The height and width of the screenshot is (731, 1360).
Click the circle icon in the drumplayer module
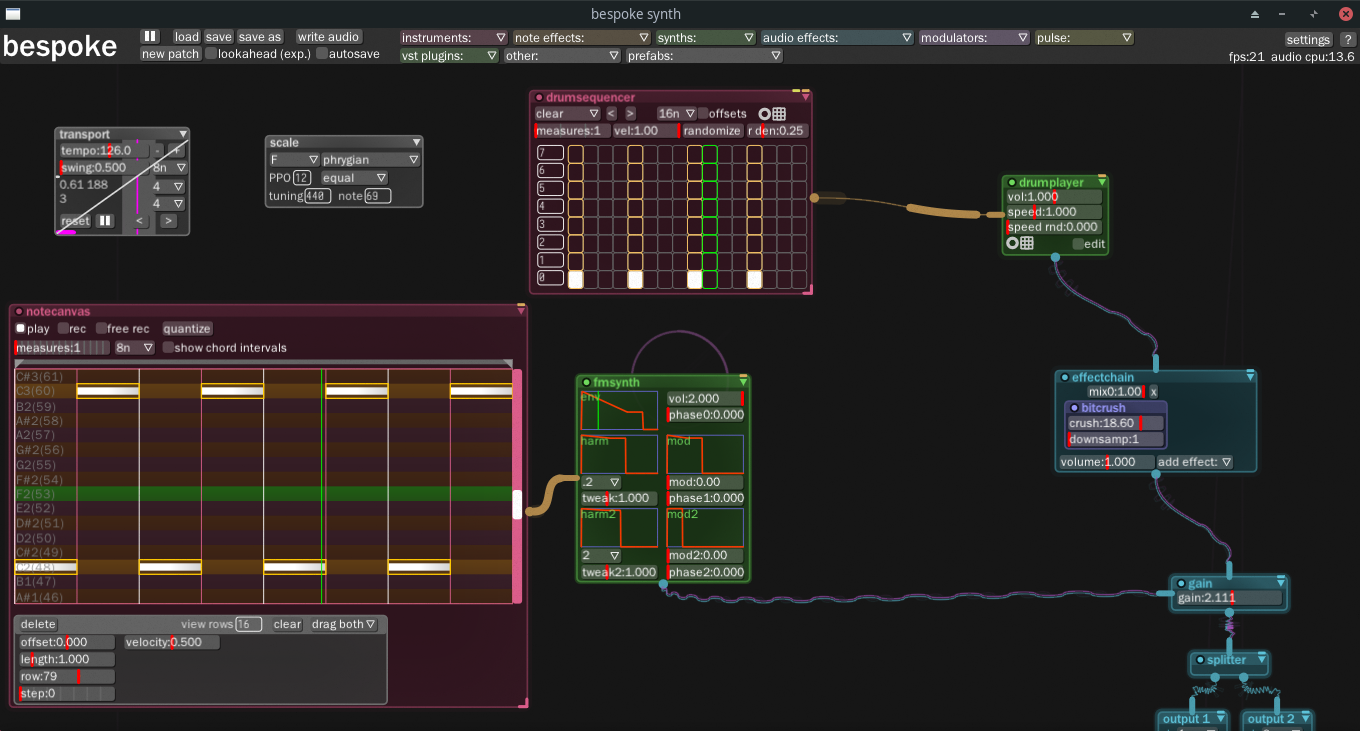[x=1012, y=243]
